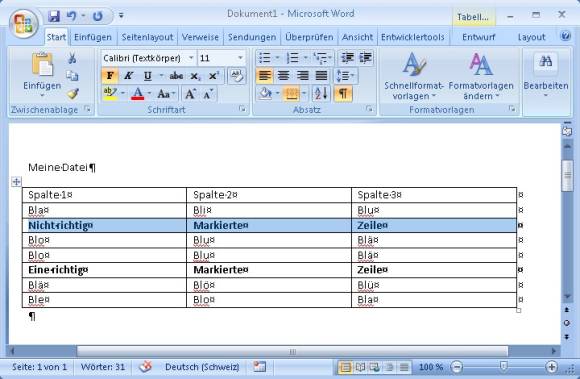
Task: Toggle superscript formatting
Action: (x=213, y=76)
